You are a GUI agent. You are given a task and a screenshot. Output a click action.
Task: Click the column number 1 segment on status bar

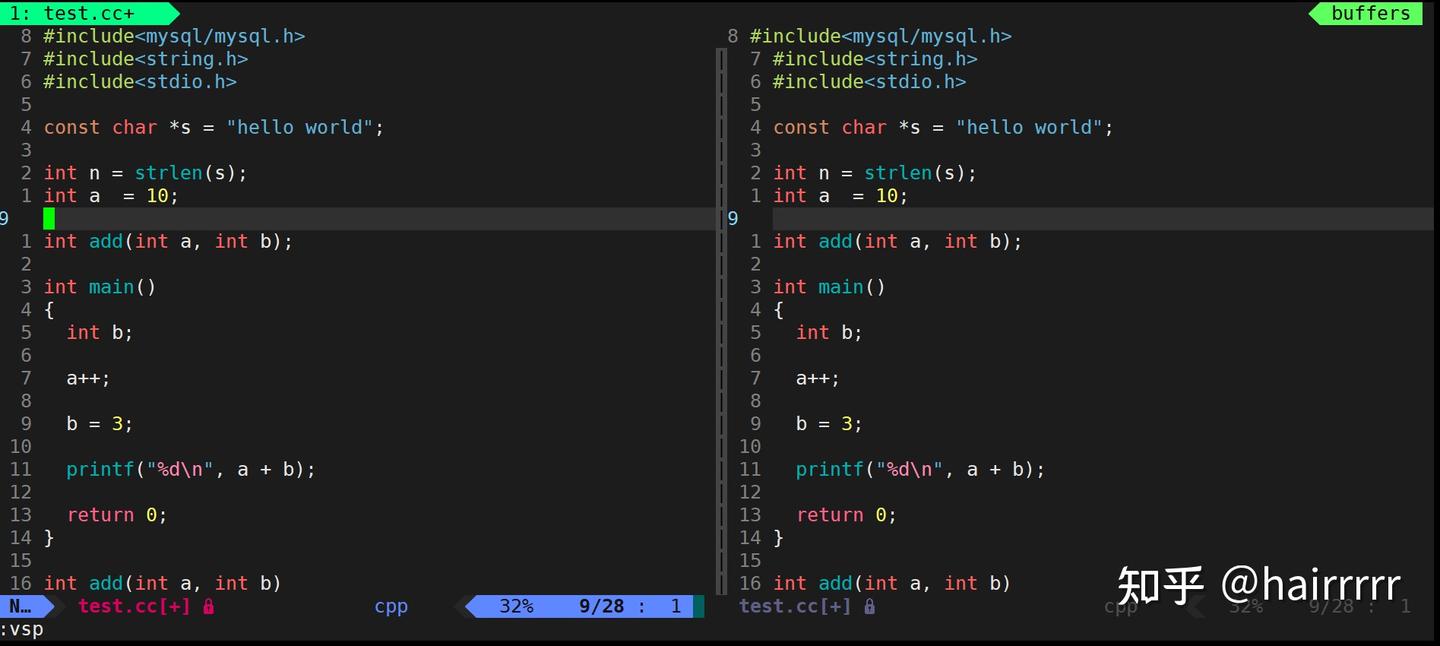tap(676, 606)
